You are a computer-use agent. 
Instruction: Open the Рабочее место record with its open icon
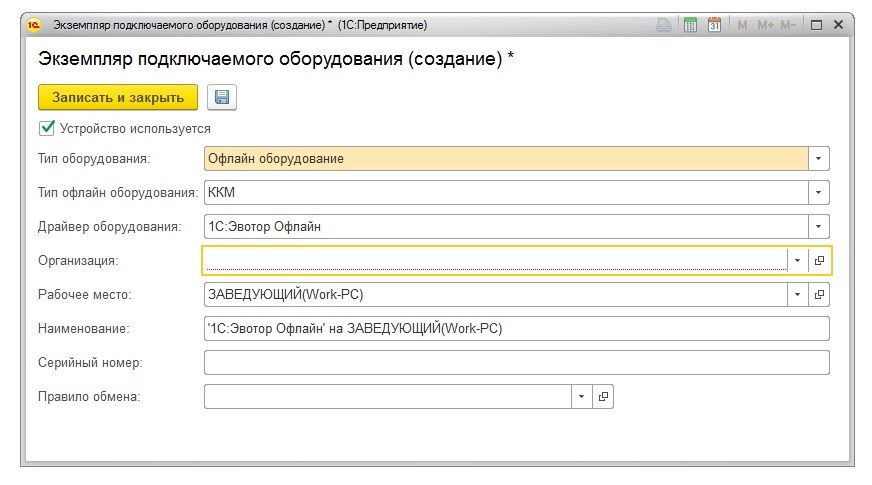tap(819, 294)
